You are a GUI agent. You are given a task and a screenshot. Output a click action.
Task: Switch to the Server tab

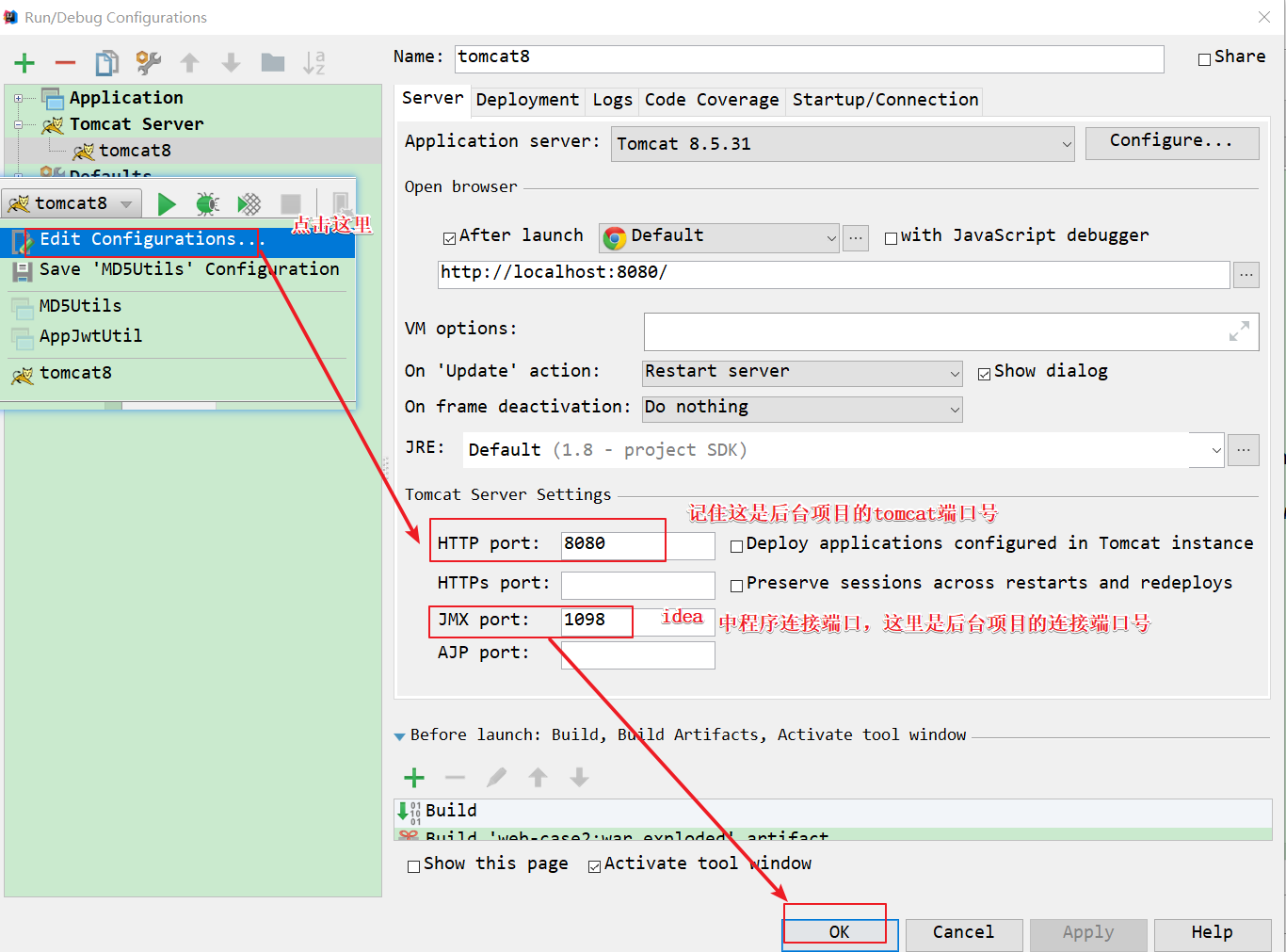pyautogui.click(x=433, y=99)
